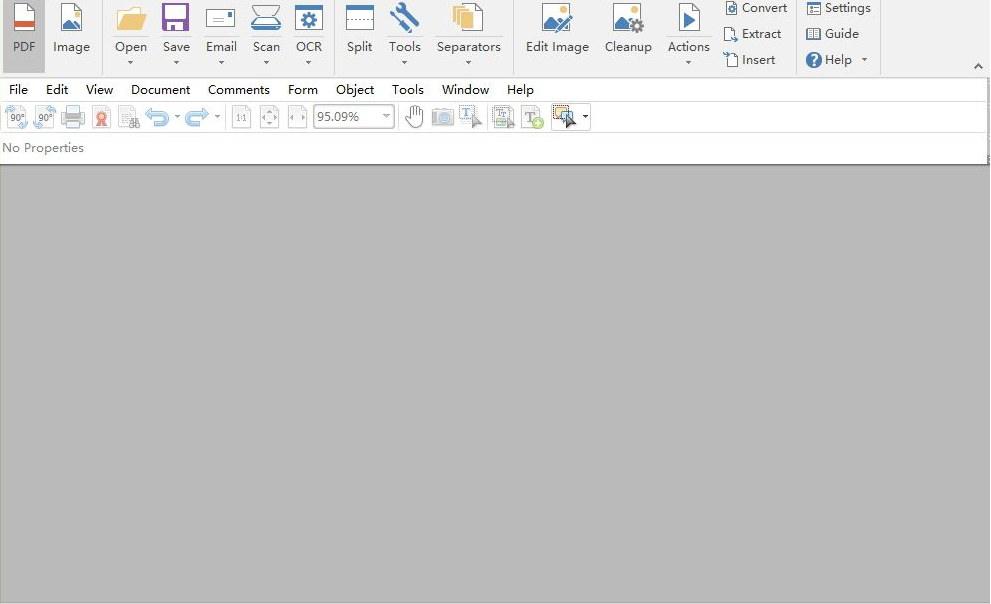Open the Edit menu

click(57, 90)
